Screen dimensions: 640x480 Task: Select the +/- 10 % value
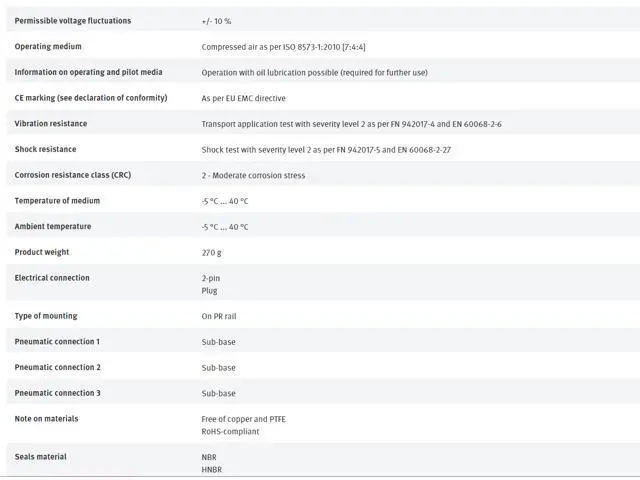click(216, 21)
